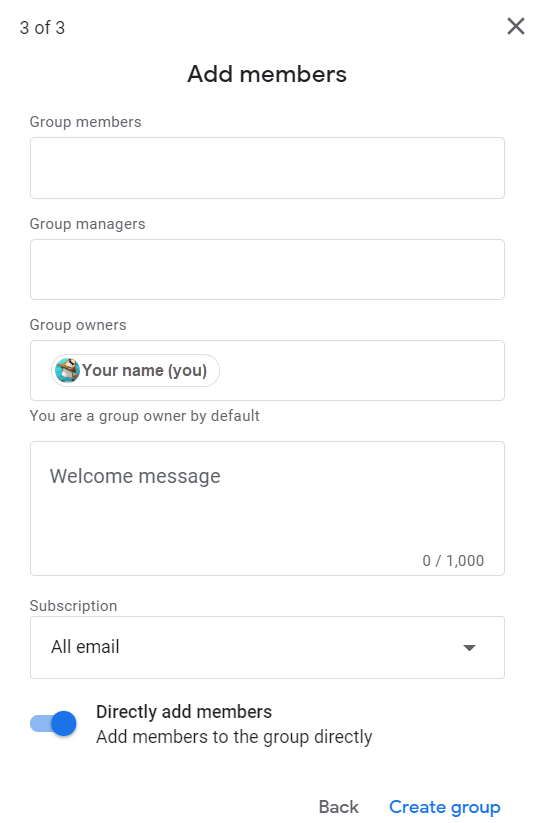Viewport: 534px width, 823px height.
Task: Click the Add members heading
Action: pos(267,73)
